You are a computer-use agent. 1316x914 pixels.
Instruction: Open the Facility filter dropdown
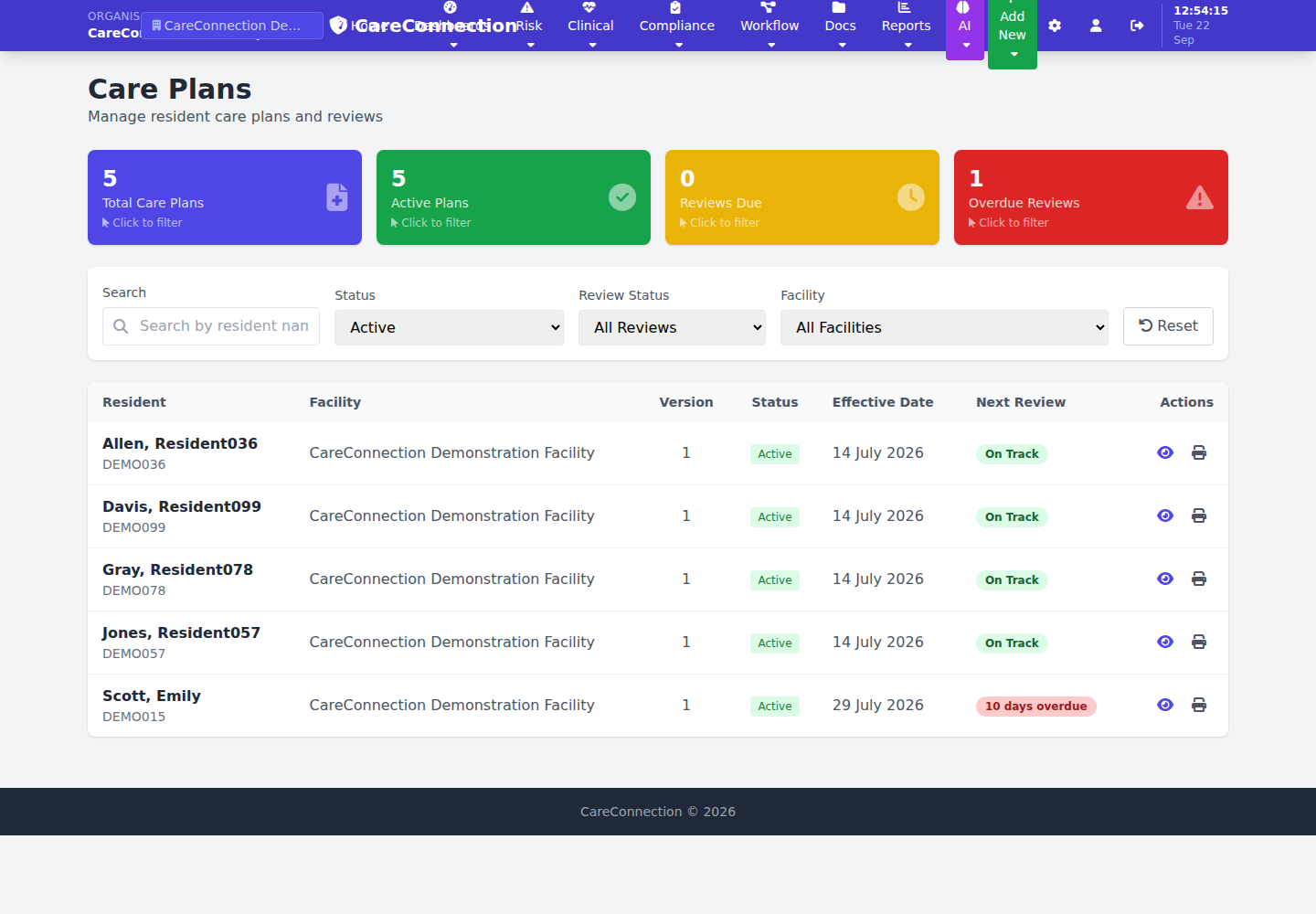click(944, 327)
